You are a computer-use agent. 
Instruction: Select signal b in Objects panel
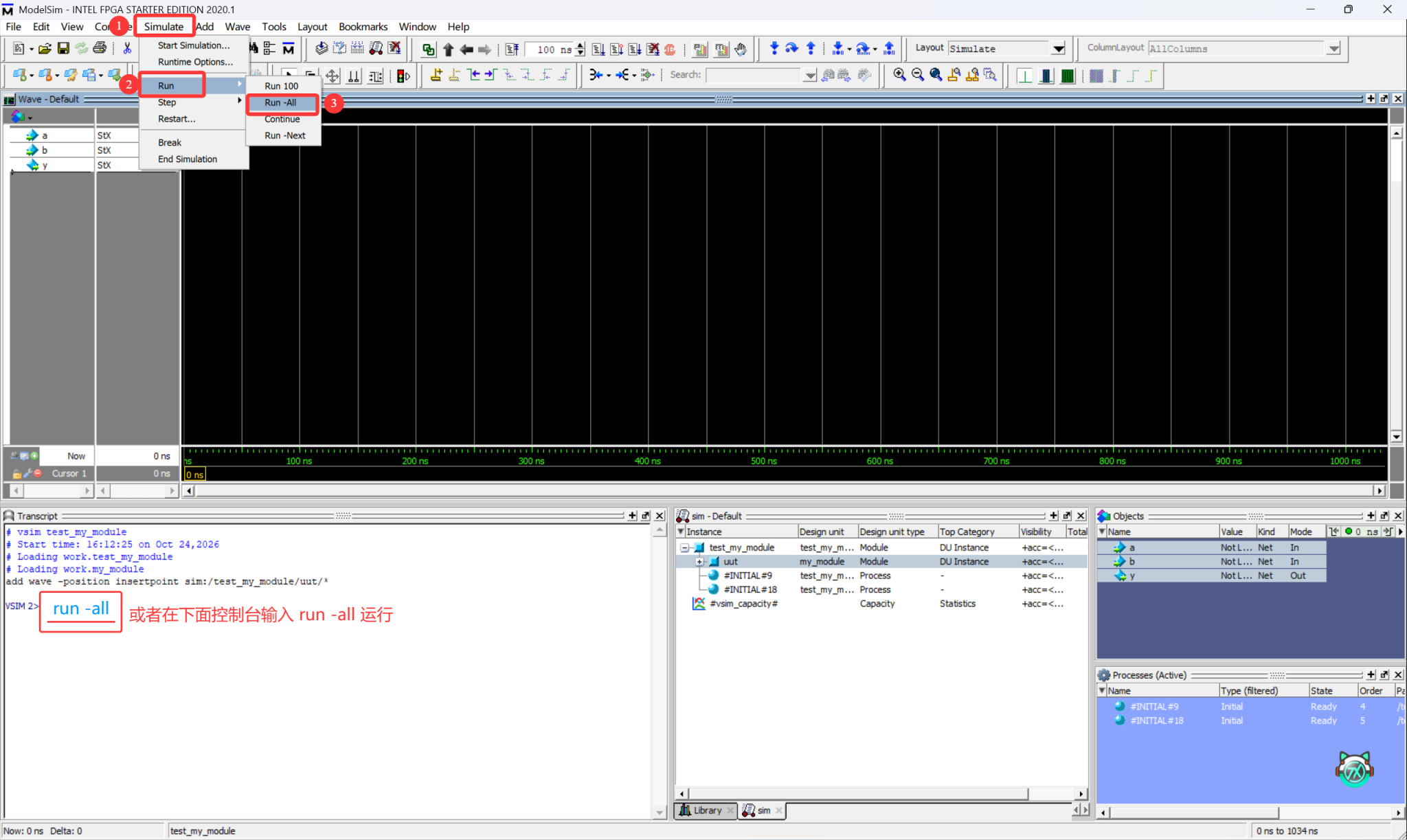(x=1211, y=561)
